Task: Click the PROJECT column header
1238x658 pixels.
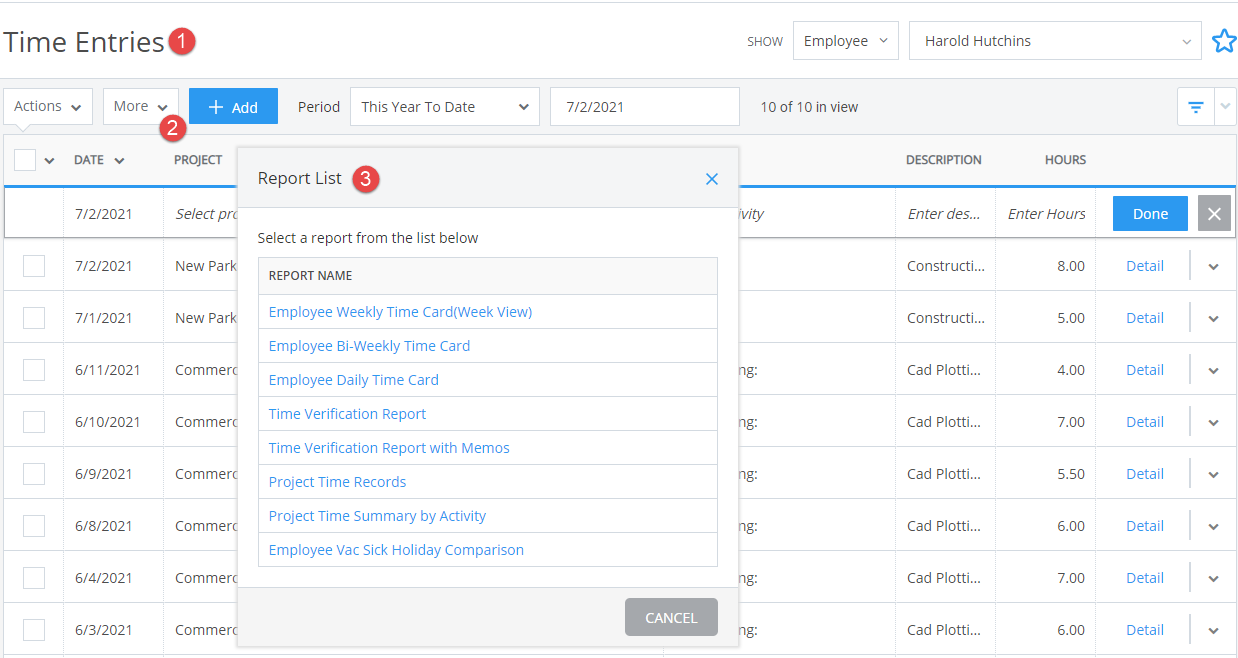Action: tap(198, 160)
